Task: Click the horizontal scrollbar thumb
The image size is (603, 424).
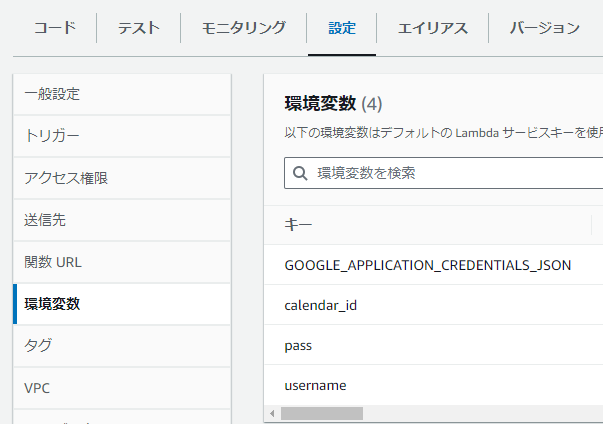Action: [322, 414]
